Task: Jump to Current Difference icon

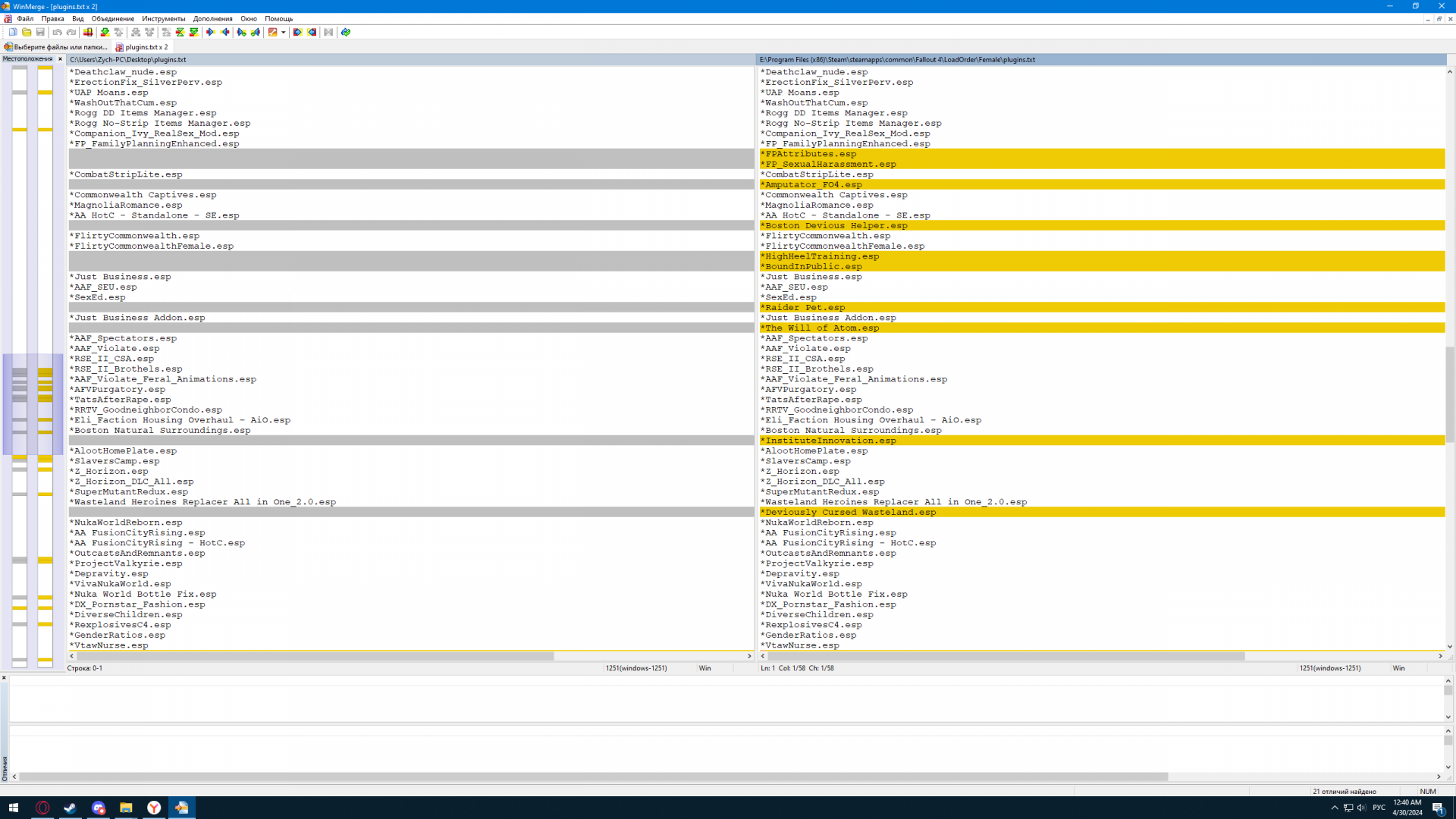Action: pos(180,32)
